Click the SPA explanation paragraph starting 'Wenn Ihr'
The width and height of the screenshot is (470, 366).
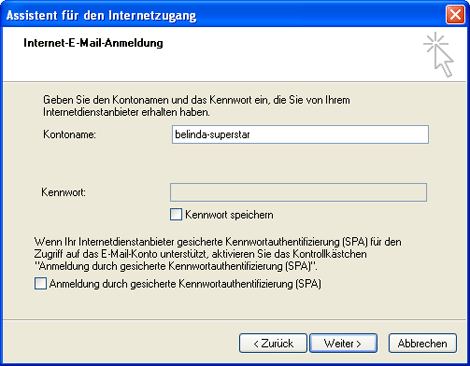pyautogui.click(x=218, y=254)
